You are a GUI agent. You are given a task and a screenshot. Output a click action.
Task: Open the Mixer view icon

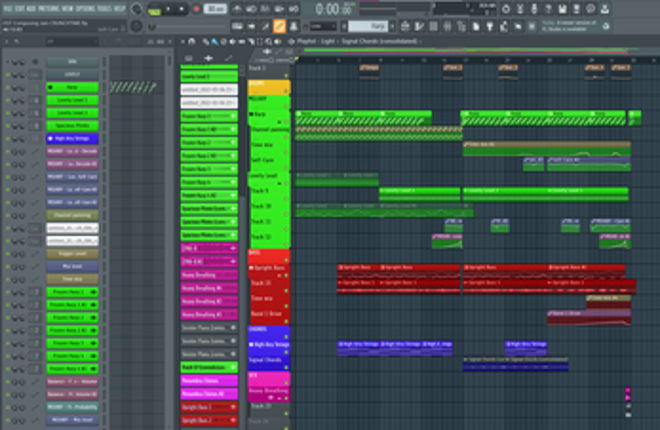447,27
